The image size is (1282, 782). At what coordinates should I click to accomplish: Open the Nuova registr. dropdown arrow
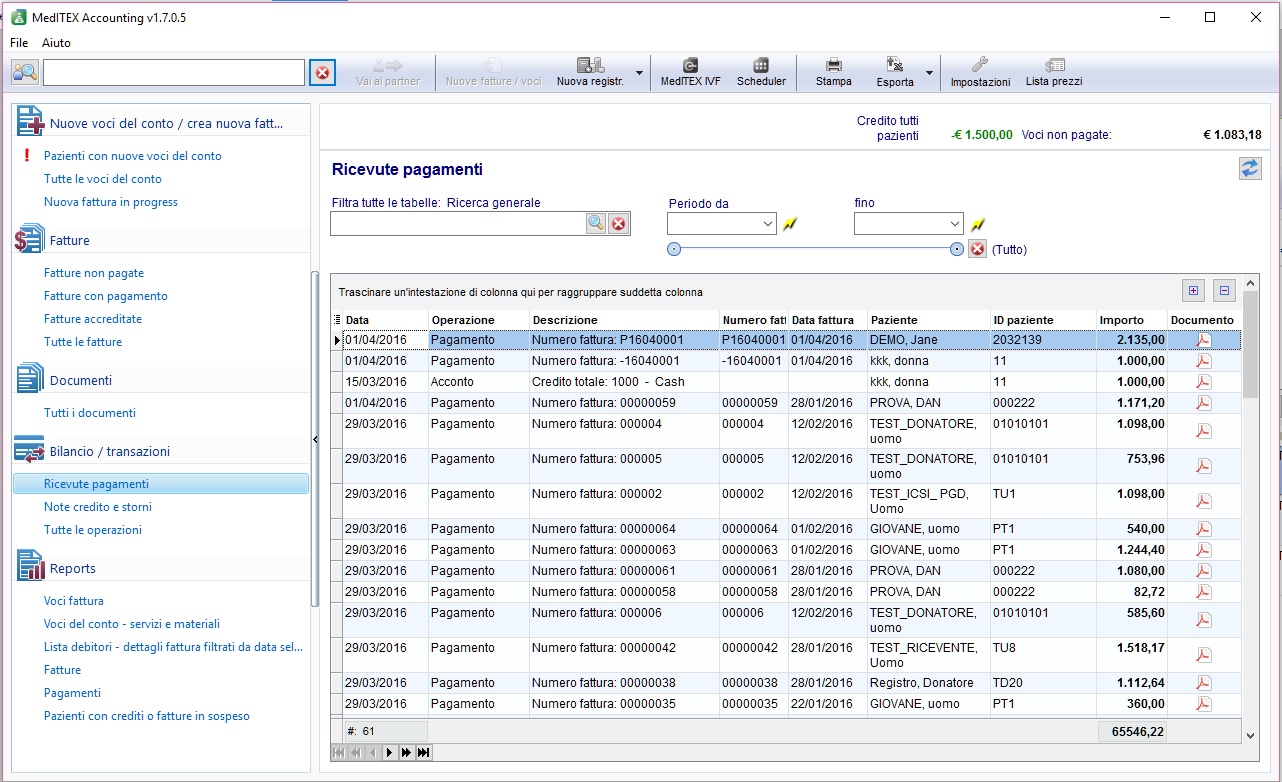click(x=639, y=73)
